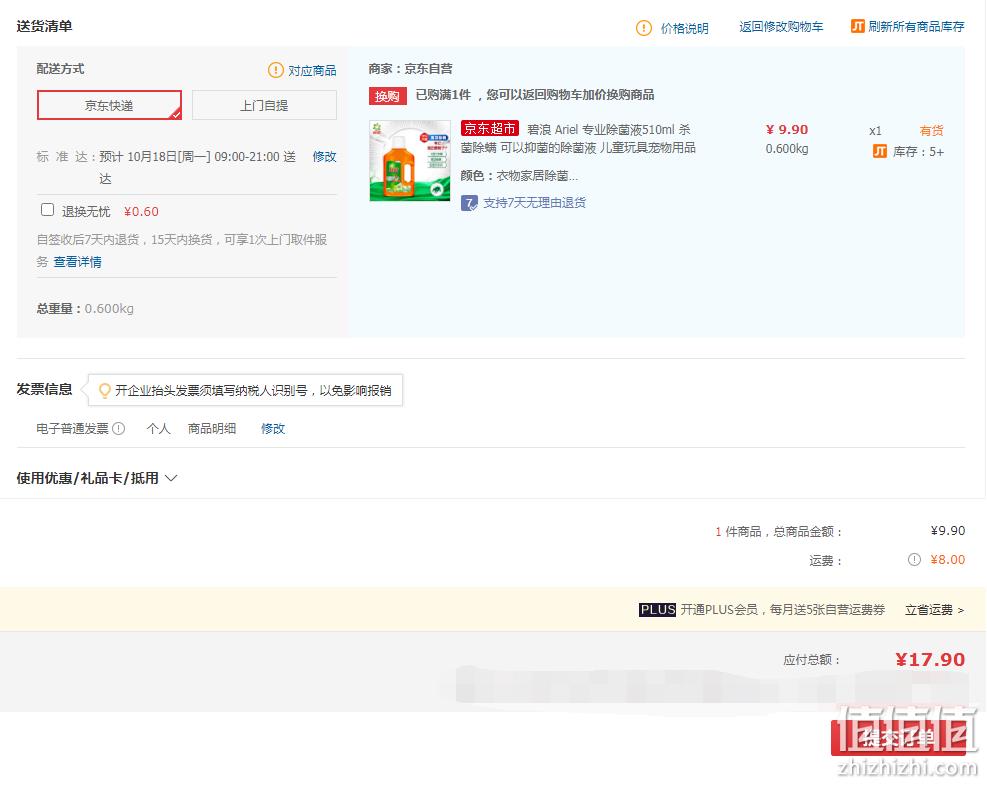Open the 碧浪 Ariel product title
Screen dimensions: 987x785
coord(578,138)
